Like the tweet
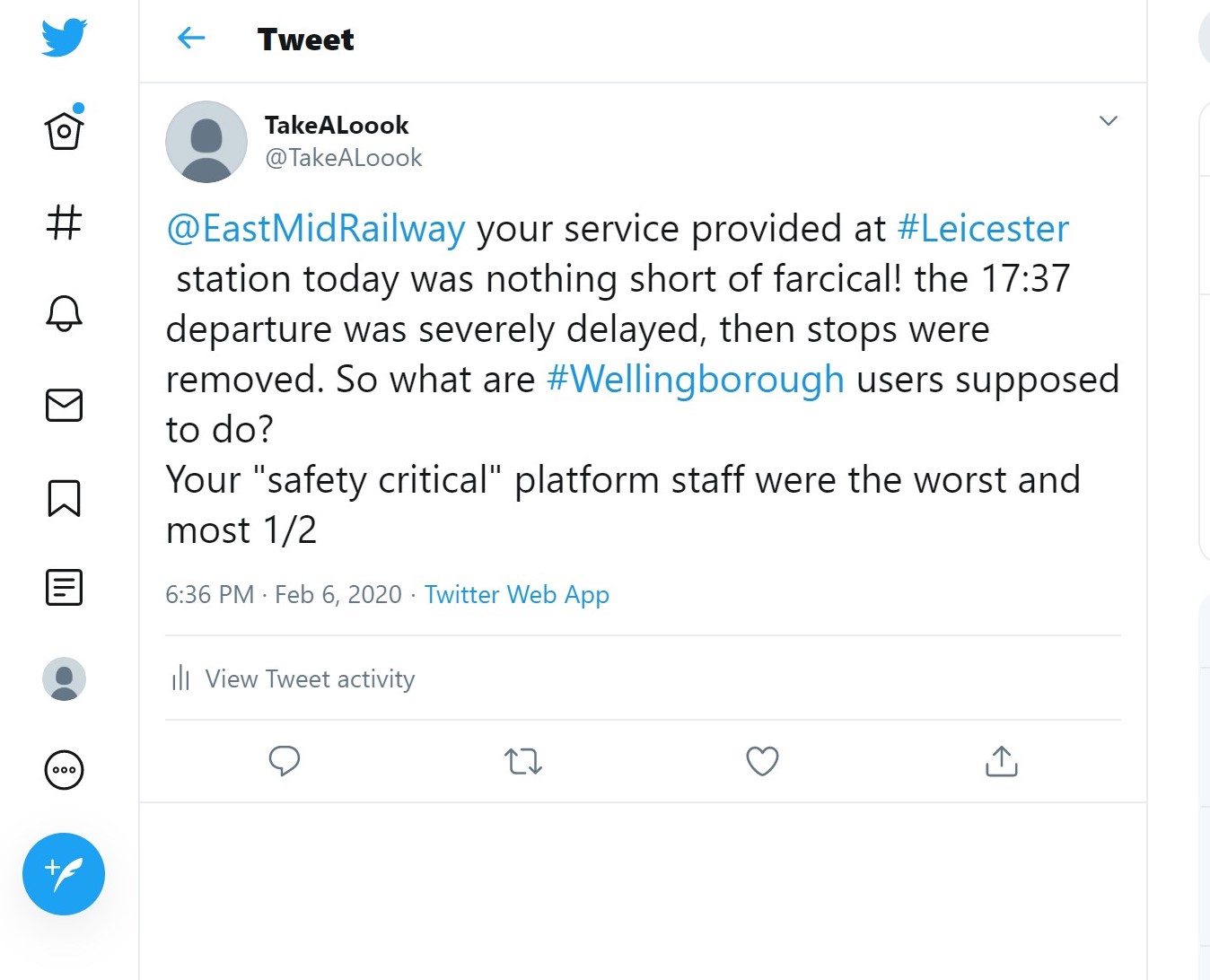1210x980 pixels. click(762, 761)
